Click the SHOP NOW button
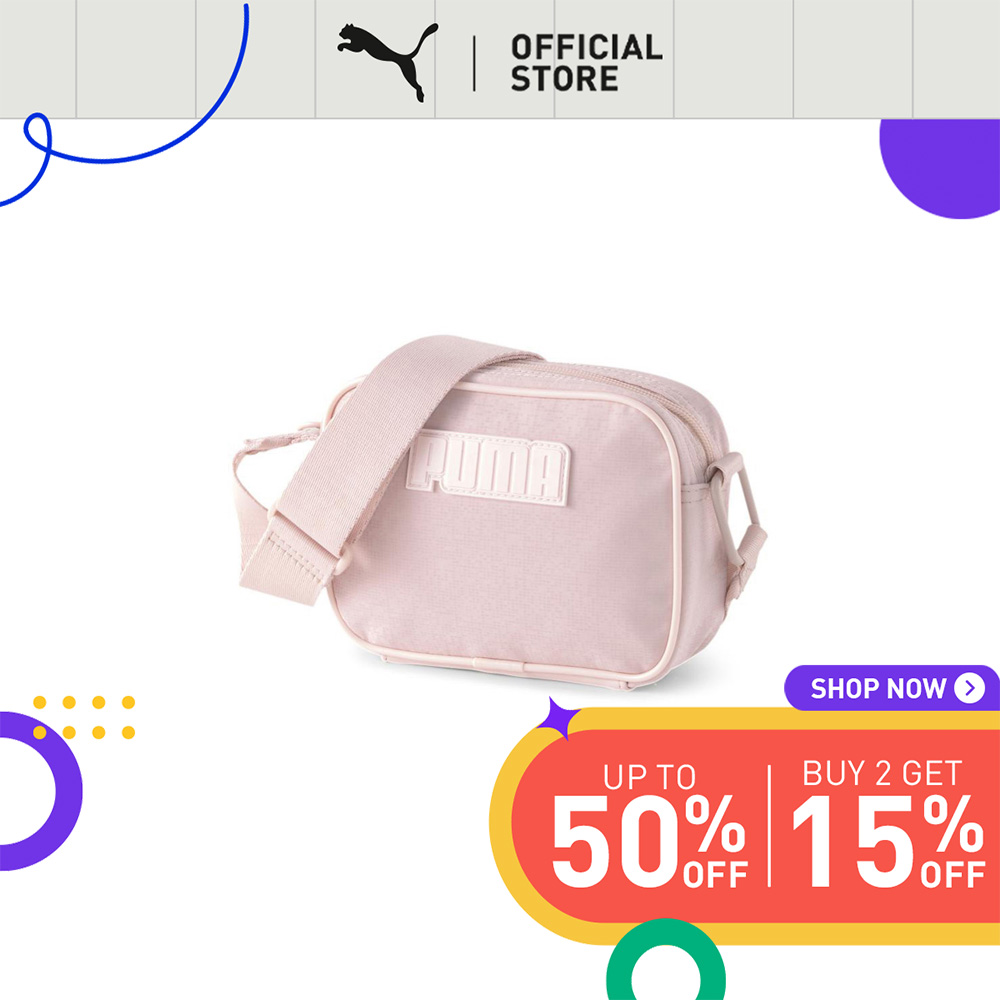This screenshot has height=1000, width=1000. [x=892, y=688]
